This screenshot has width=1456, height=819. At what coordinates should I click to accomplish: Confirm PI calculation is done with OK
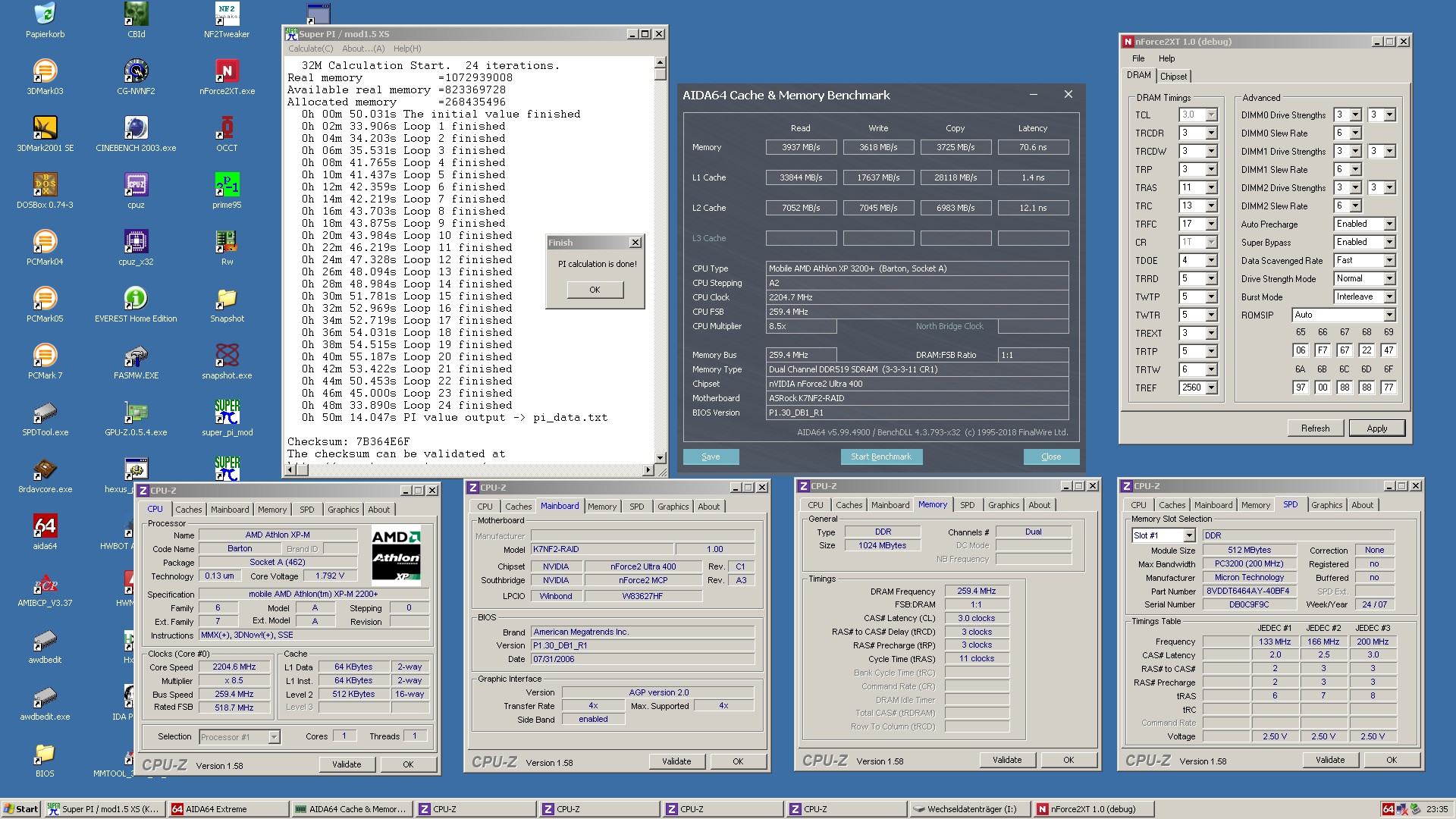[x=595, y=290]
